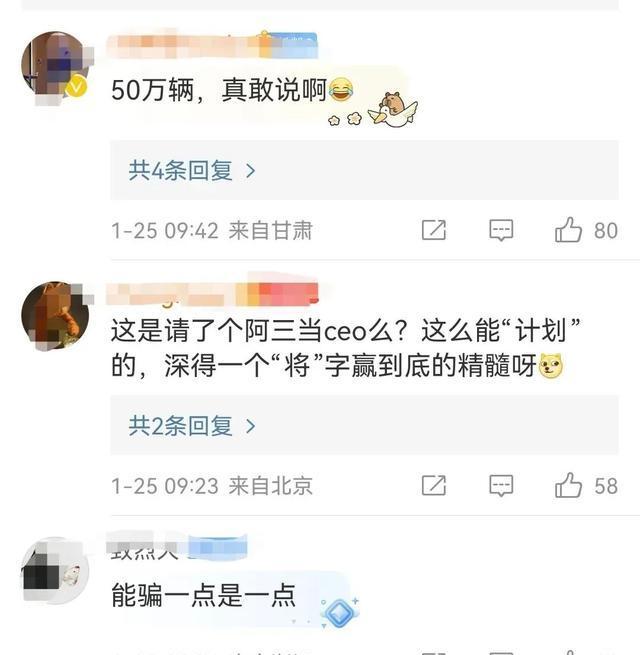Share the 1-25 09:42 comment

[434, 230]
